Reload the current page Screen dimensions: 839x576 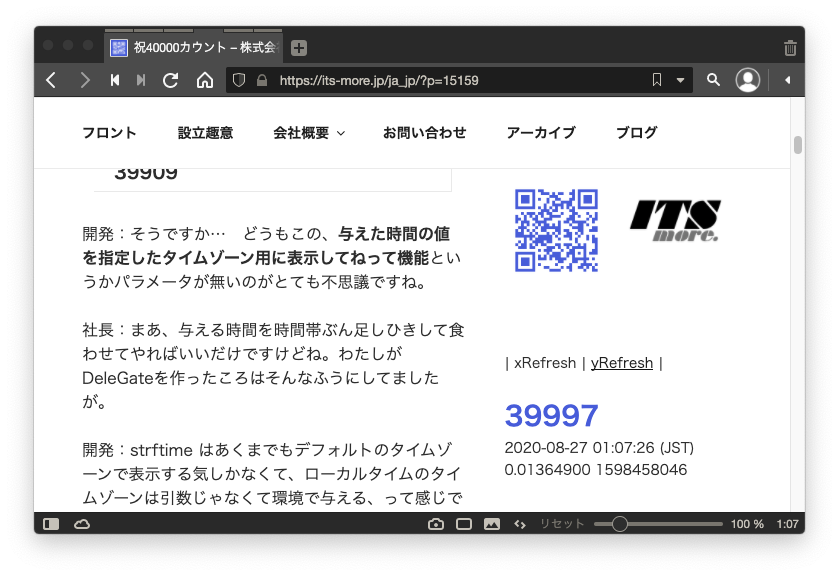[x=171, y=80]
